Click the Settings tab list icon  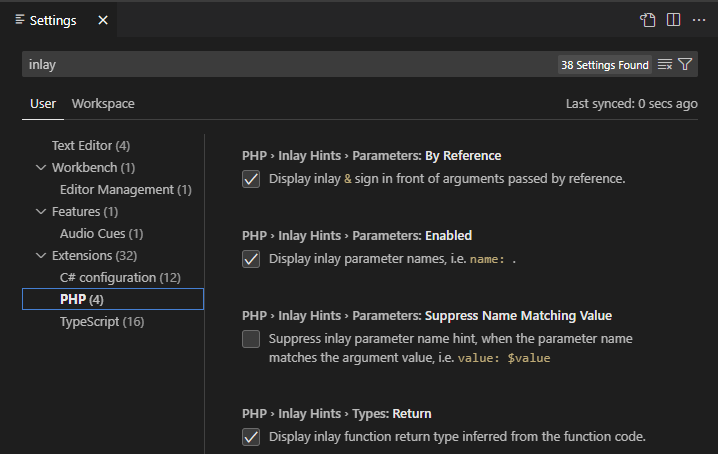click(x=20, y=20)
